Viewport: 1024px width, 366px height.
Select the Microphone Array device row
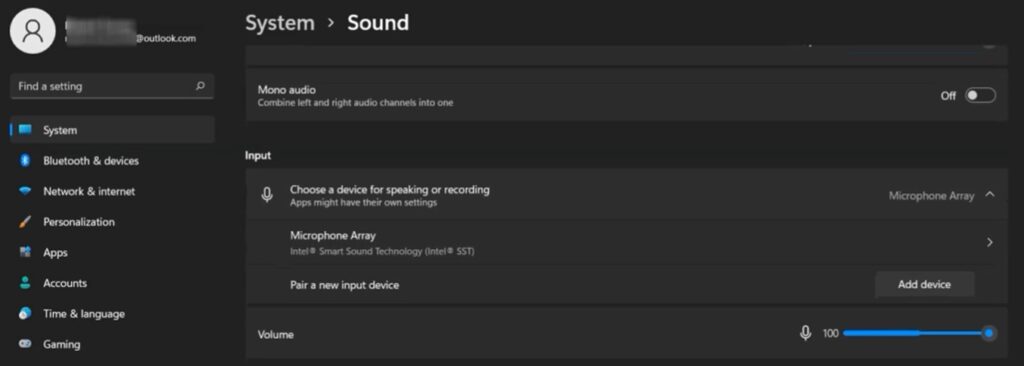627,242
